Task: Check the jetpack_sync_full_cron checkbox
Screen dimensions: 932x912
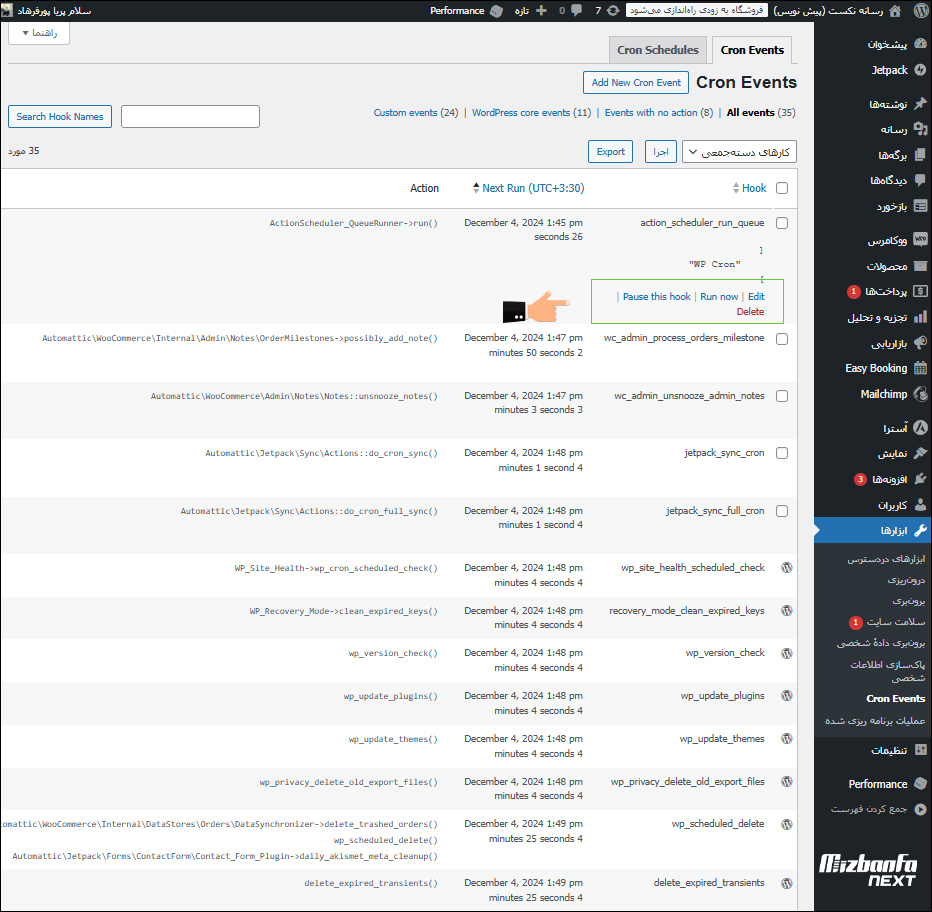Action: coord(782,511)
